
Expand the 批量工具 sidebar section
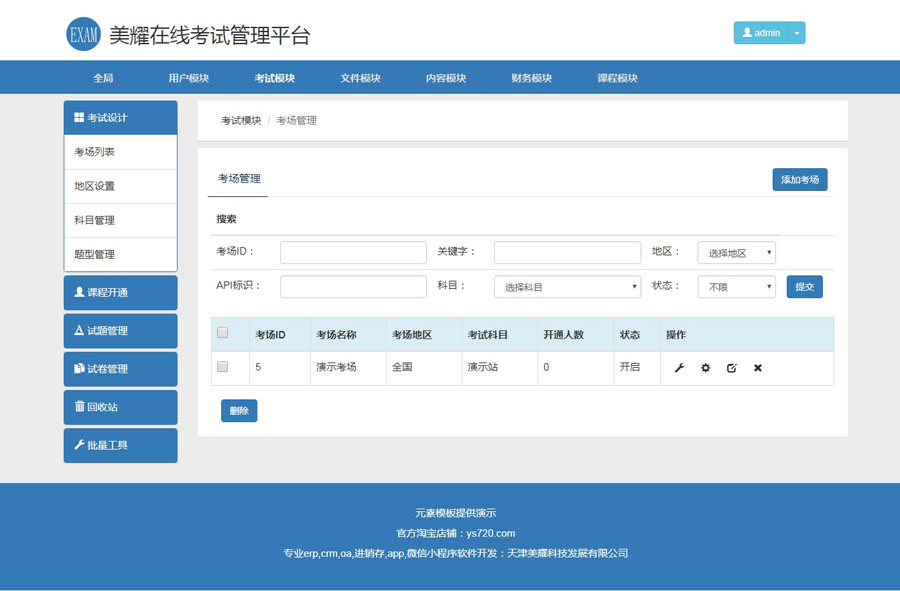tap(121, 445)
